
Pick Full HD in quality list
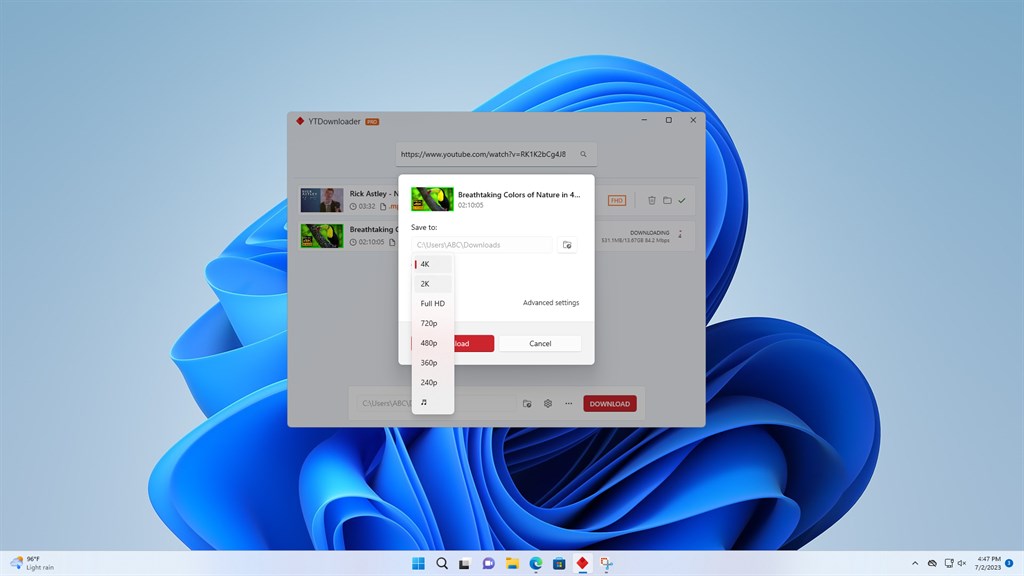tap(432, 304)
